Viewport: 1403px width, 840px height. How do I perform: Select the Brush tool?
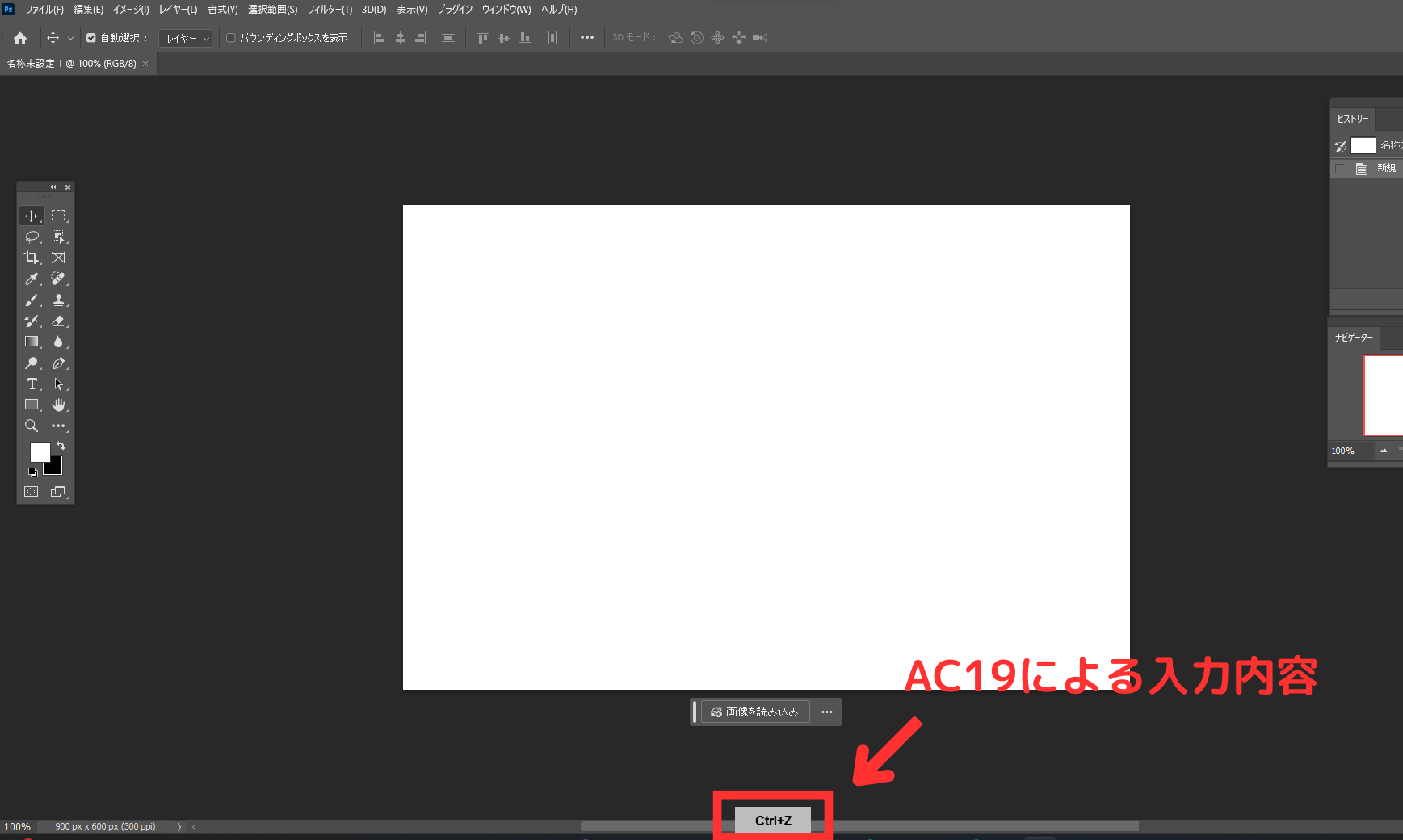pyautogui.click(x=32, y=300)
